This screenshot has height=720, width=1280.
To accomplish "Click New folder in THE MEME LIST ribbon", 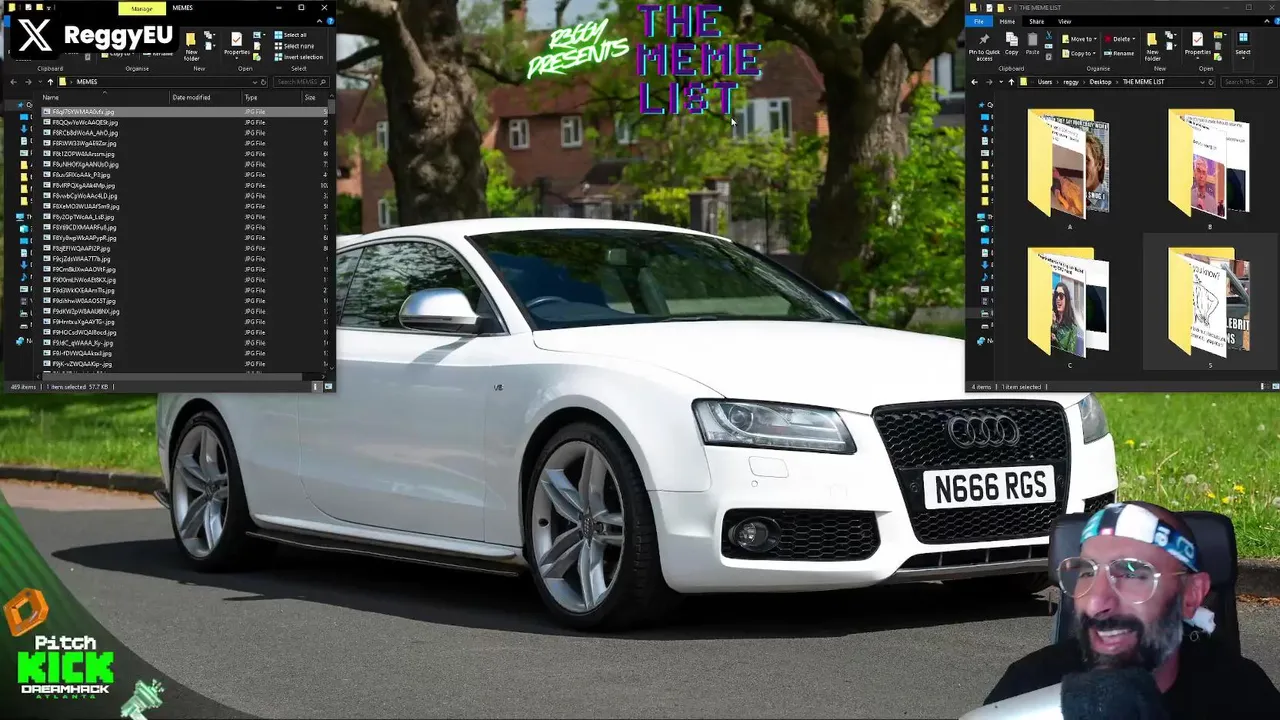I will 1152,46.
